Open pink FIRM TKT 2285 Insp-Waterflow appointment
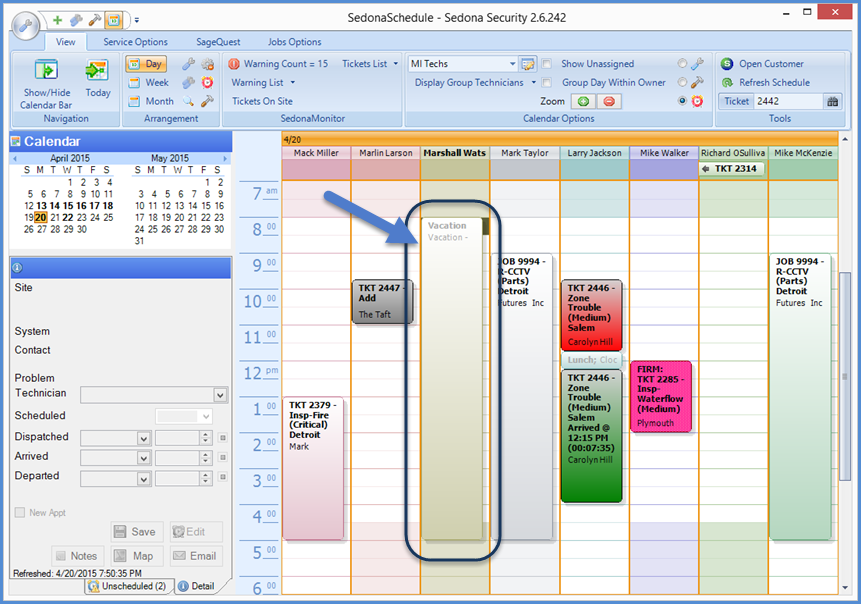Screen dimensions: 861x604 tap(661, 396)
